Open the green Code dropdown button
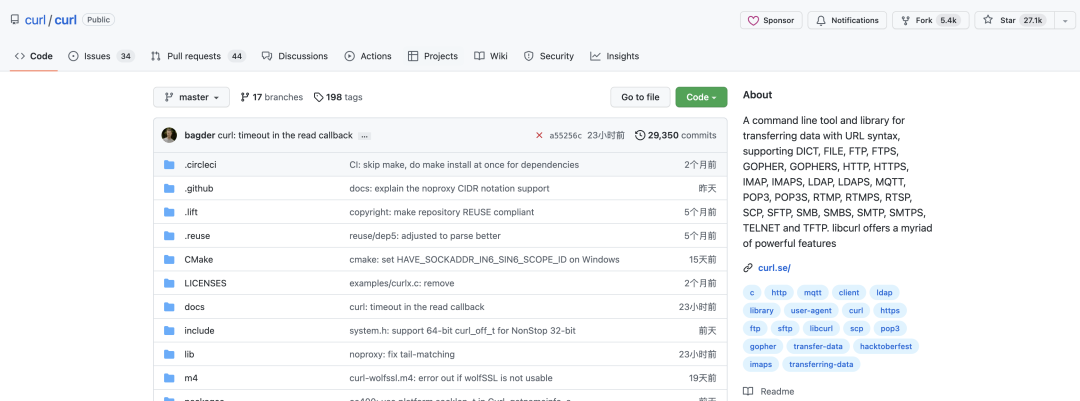Image resolution: width=1080 pixels, height=401 pixels. [701, 97]
